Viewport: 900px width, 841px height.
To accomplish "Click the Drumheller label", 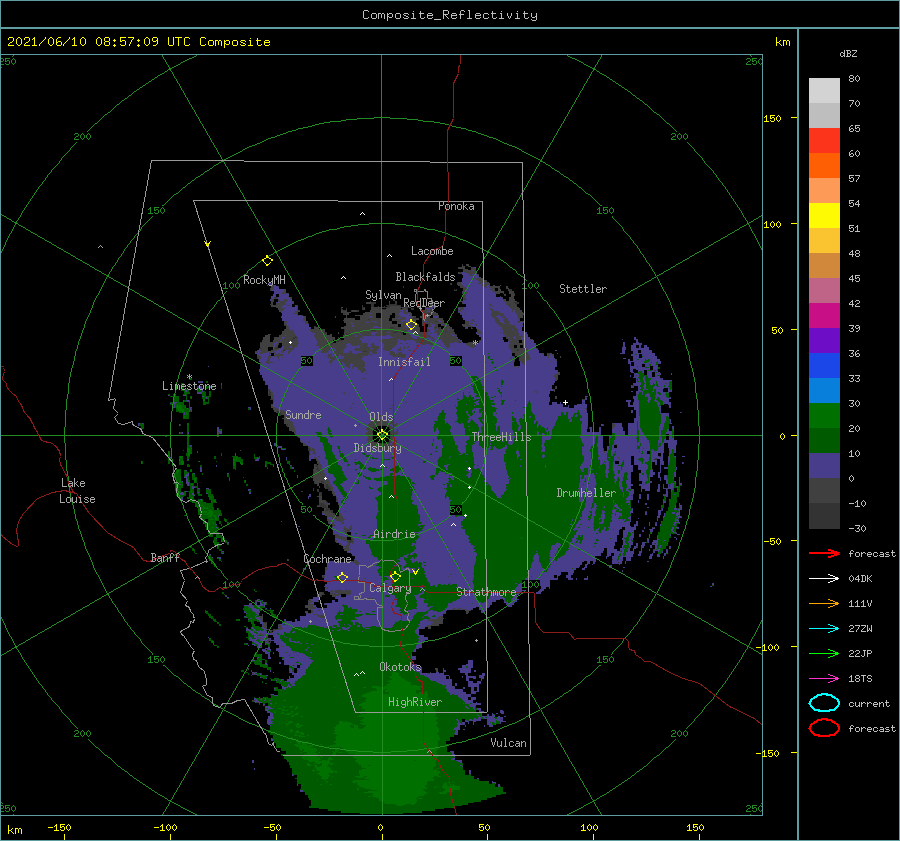I will (586, 493).
